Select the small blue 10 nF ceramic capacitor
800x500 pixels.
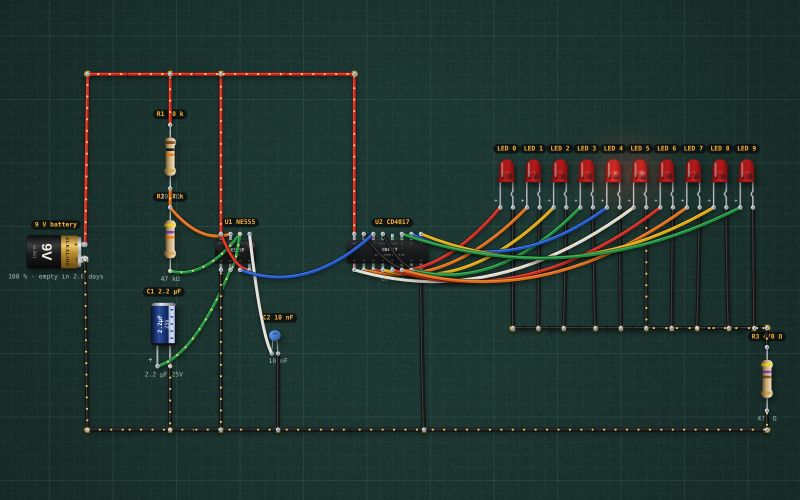(274, 336)
